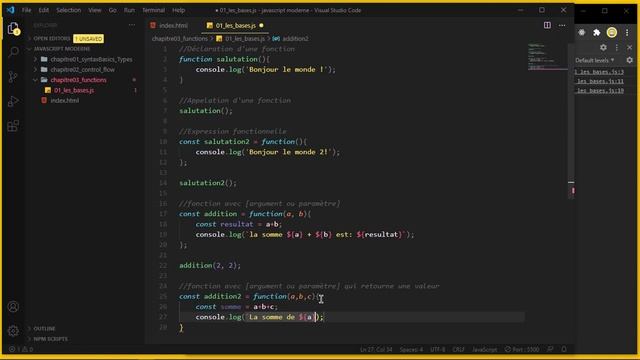The height and width of the screenshot is (360, 640).
Task: Select the 01_les_bases.js editor tab
Action: [x=236, y=25]
